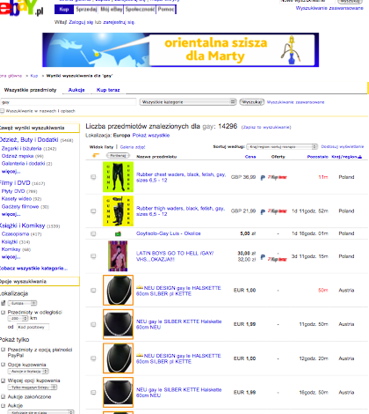
Task: Toggle the Więcej opcji kupowania checkbox
Action: (3, 380)
